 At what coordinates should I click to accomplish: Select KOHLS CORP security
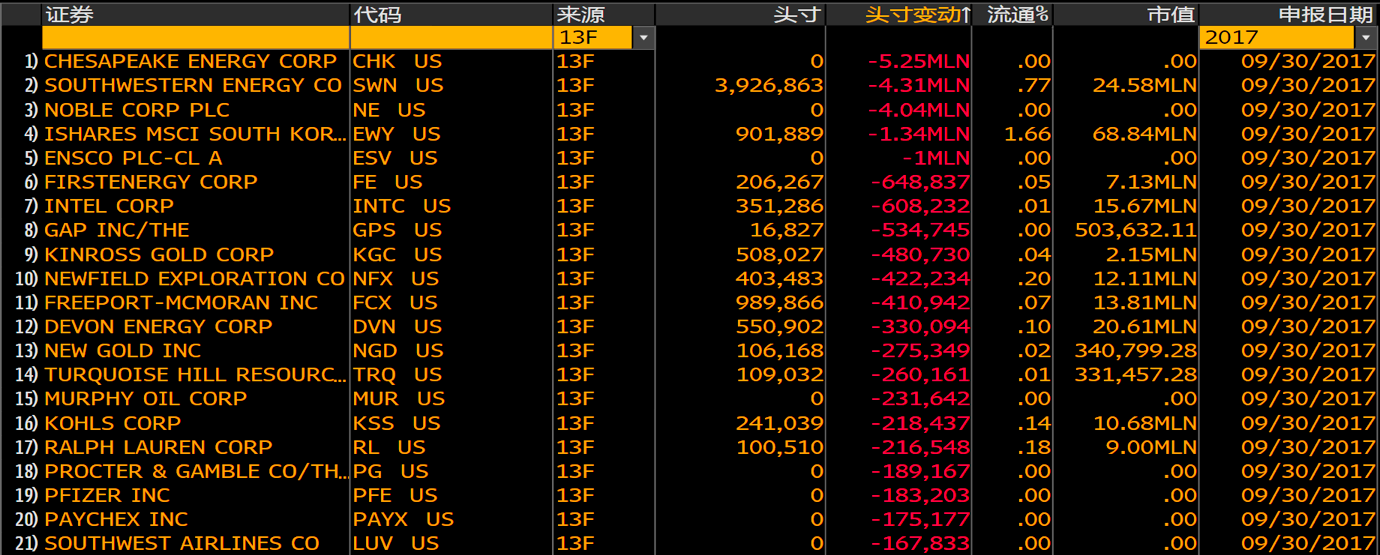[x=113, y=423]
